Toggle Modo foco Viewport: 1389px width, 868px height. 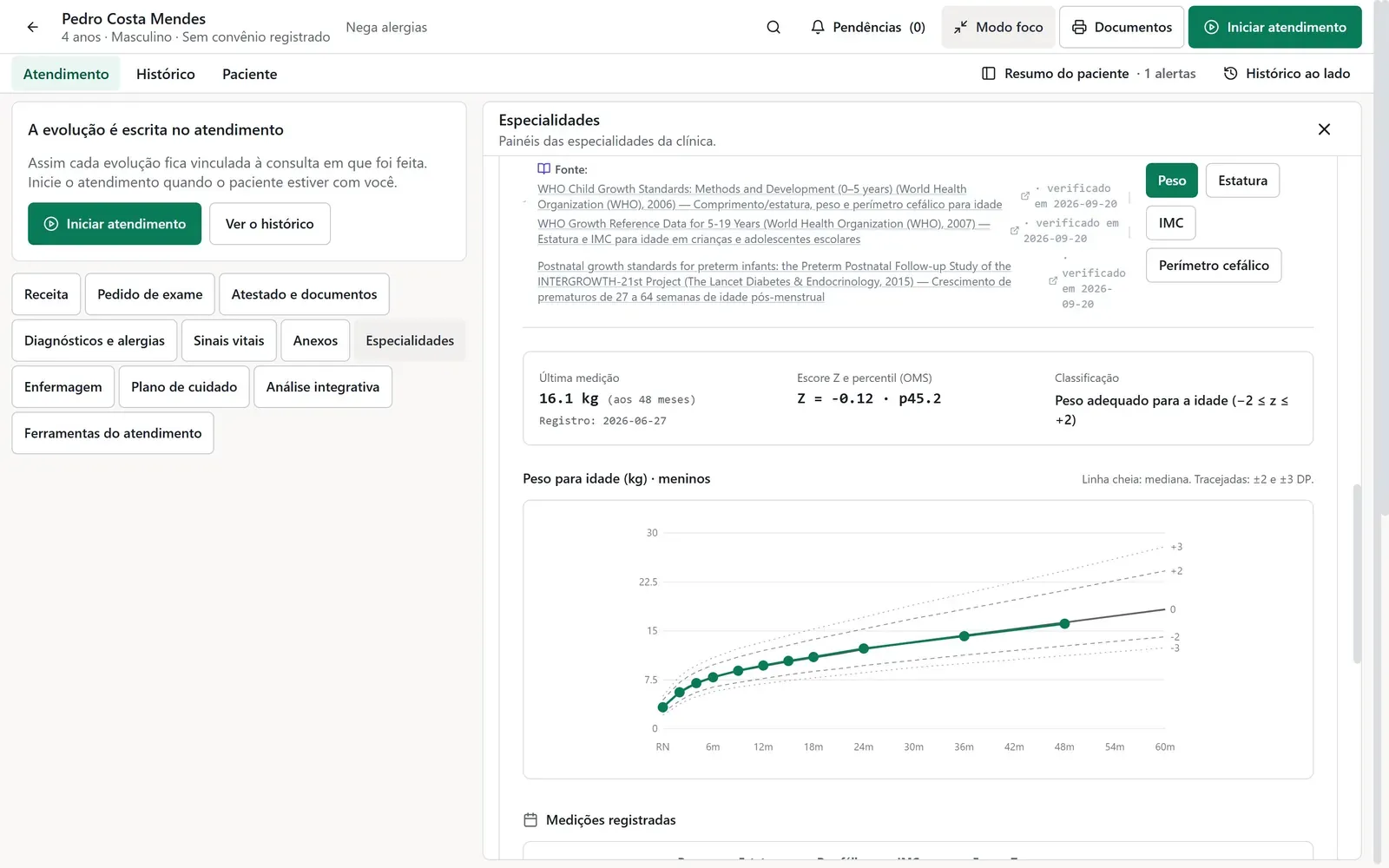(x=998, y=27)
